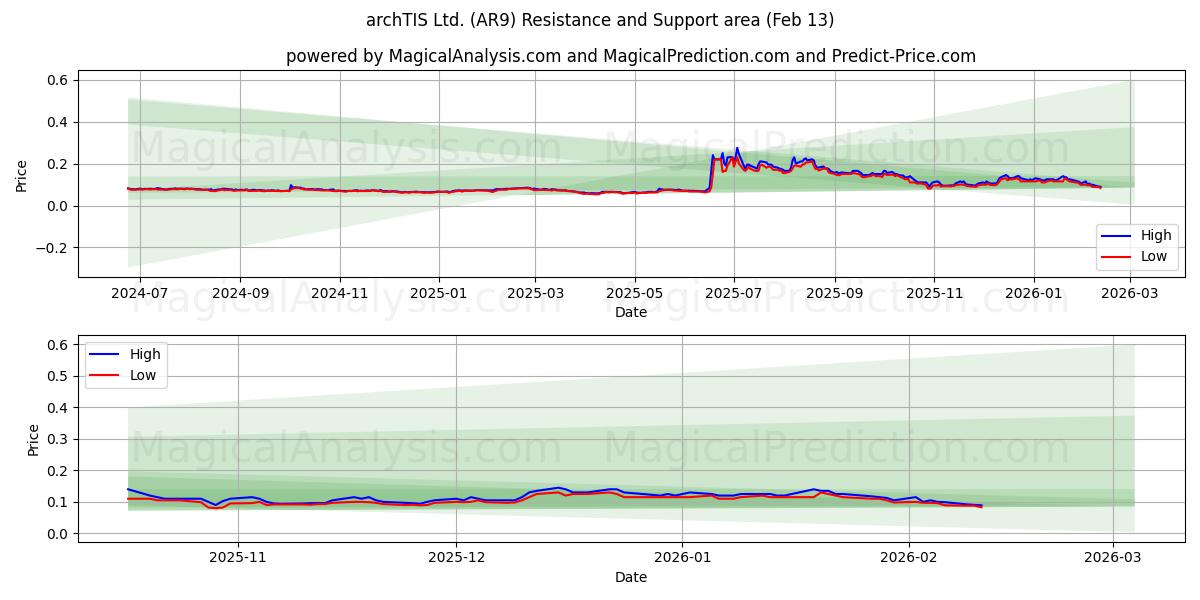Click the top chart x-axis label '2025-01'

[x=438, y=293]
